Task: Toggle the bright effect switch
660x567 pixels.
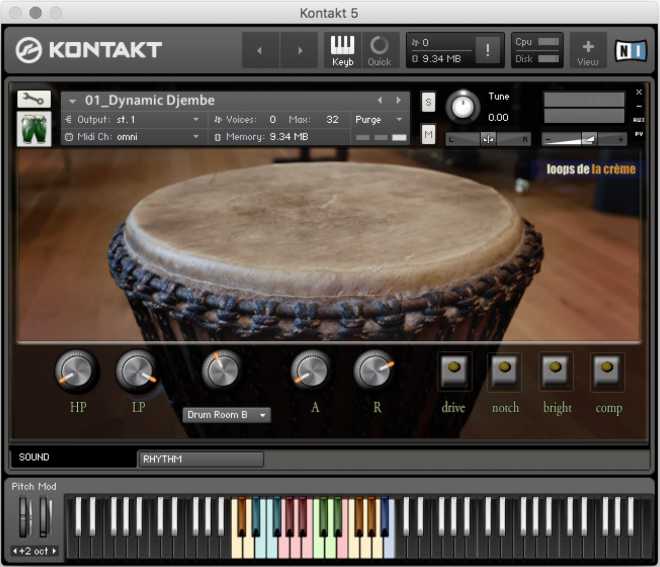Action: [556, 370]
